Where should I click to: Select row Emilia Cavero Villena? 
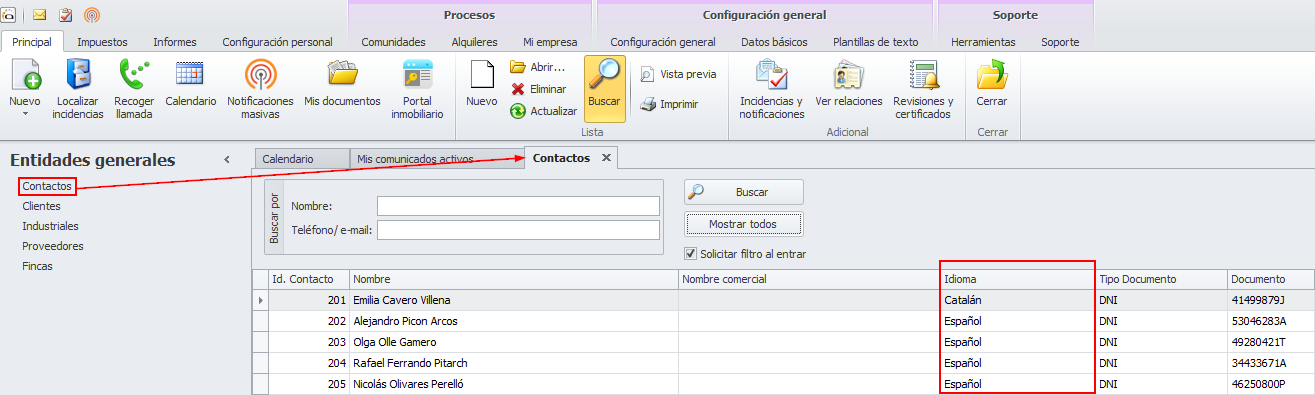[783, 300]
